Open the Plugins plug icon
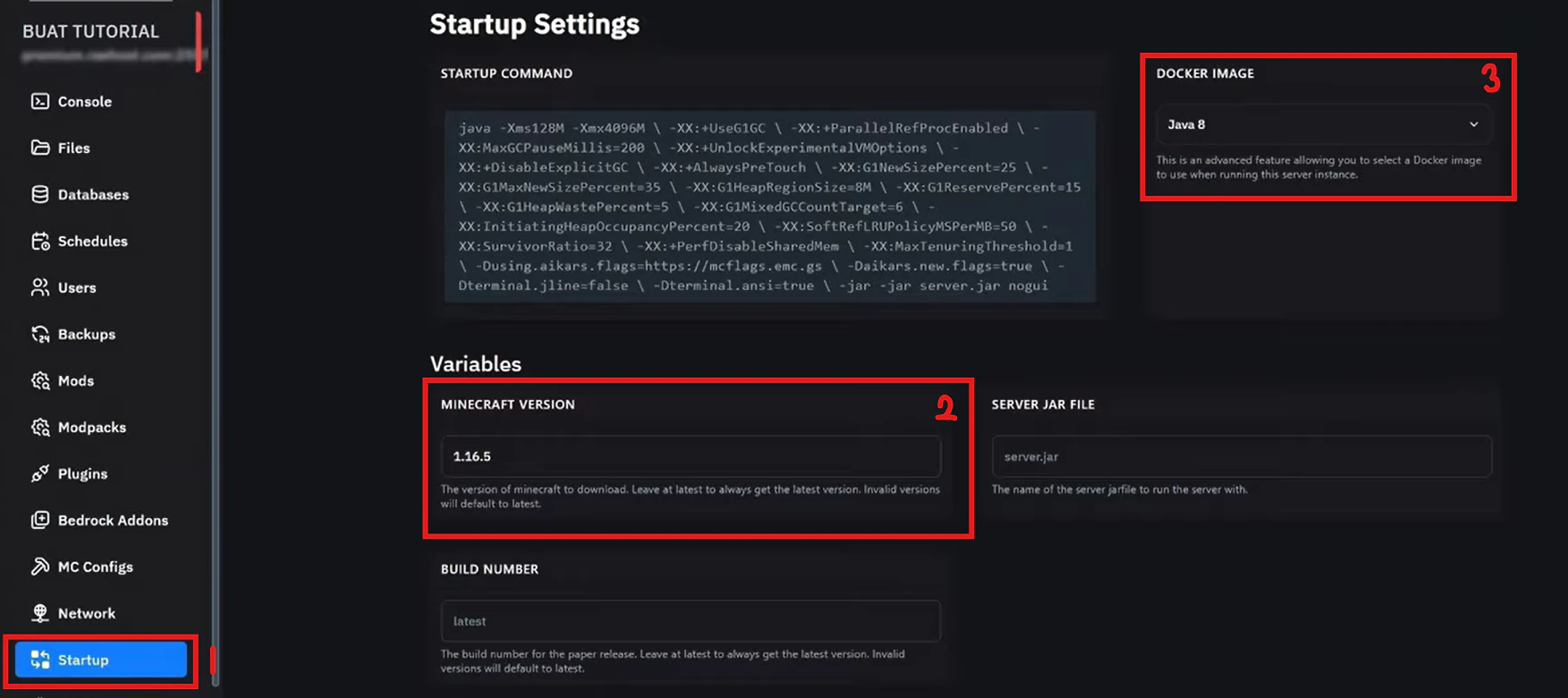1568x698 pixels. click(40, 473)
